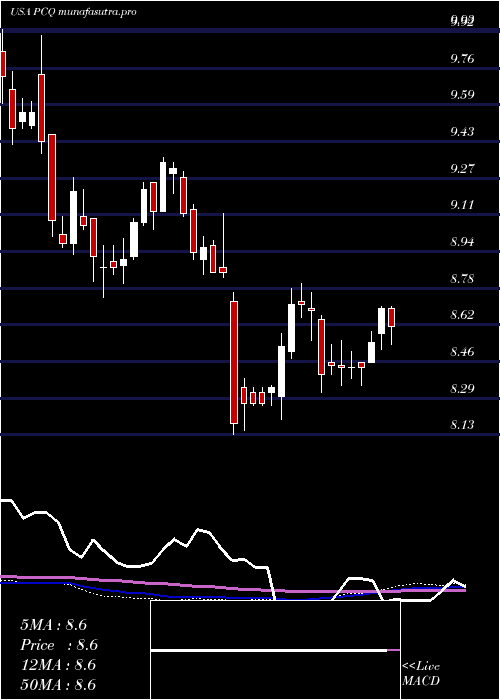Select the last red candlestick on the right
The width and height of the screenshot is (500, 700).
pyautogui.click(x=392, y=317)
